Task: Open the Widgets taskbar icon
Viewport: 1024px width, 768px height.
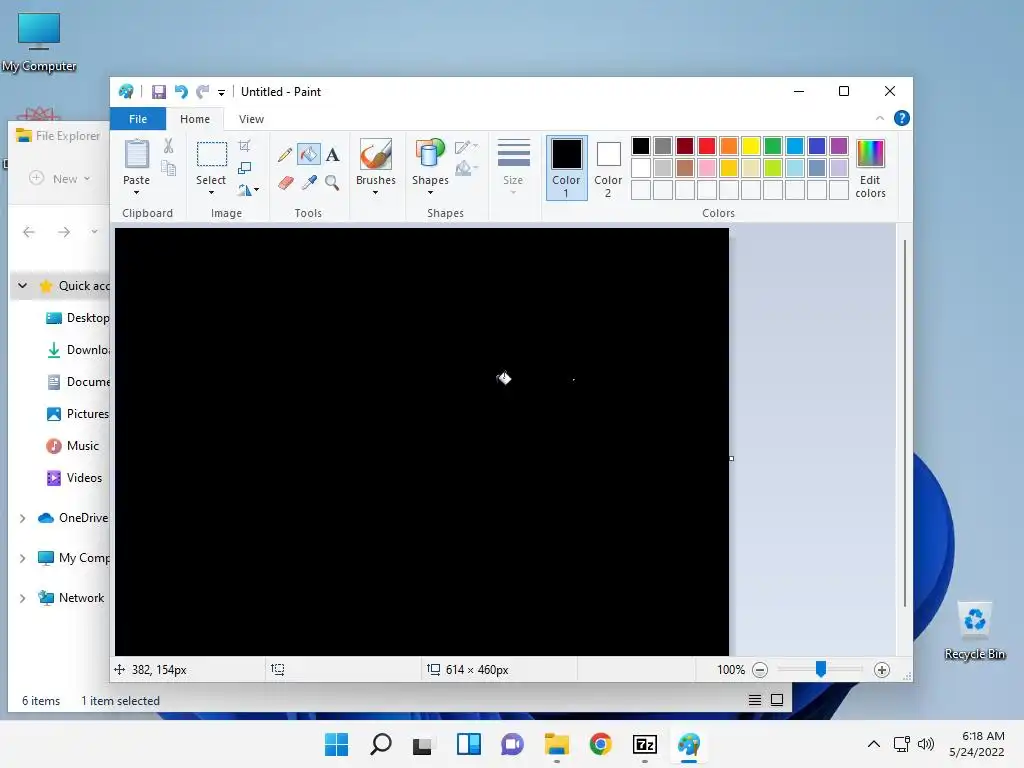Action: pyautogui.click(x=469, y=744)
